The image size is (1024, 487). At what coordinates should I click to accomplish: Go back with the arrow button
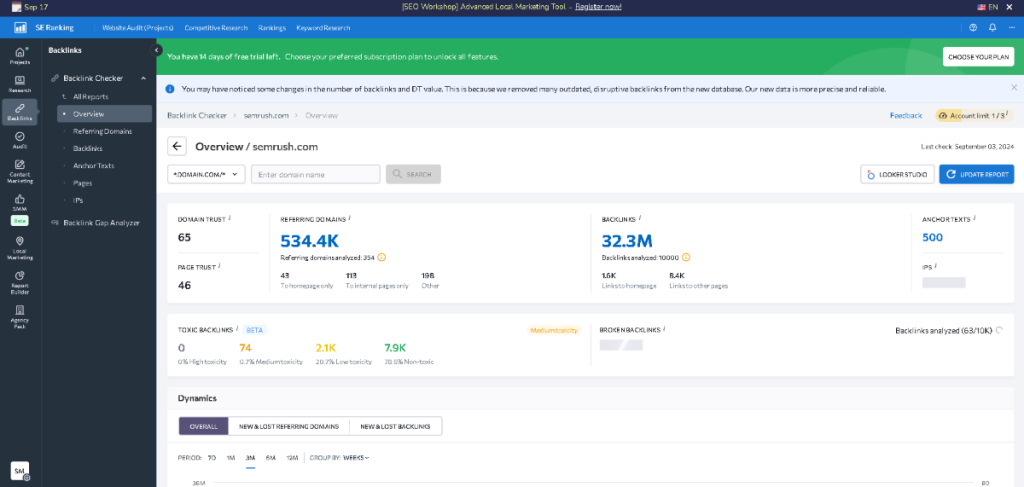177,146
